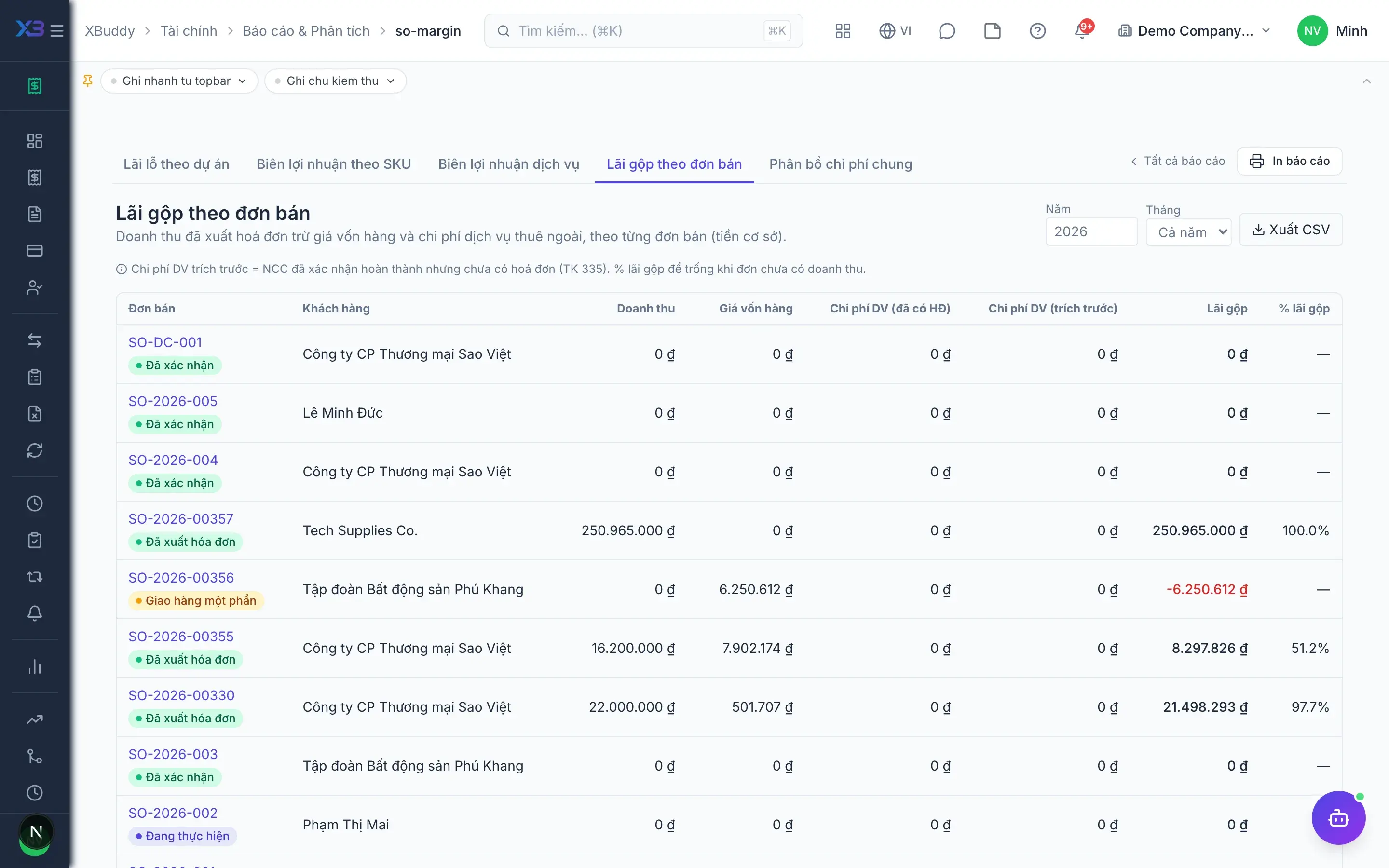The height and width of the screenshot is (868, 1389).
Task: Open the credit card icon in sidebar
Action: [34, 251]
